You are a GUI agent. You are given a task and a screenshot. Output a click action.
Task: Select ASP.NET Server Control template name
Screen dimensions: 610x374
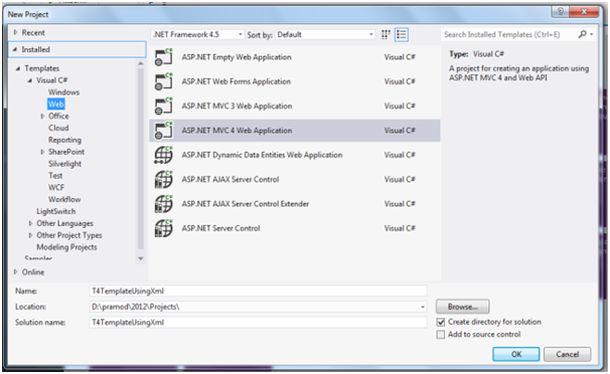tap(221, 228)
